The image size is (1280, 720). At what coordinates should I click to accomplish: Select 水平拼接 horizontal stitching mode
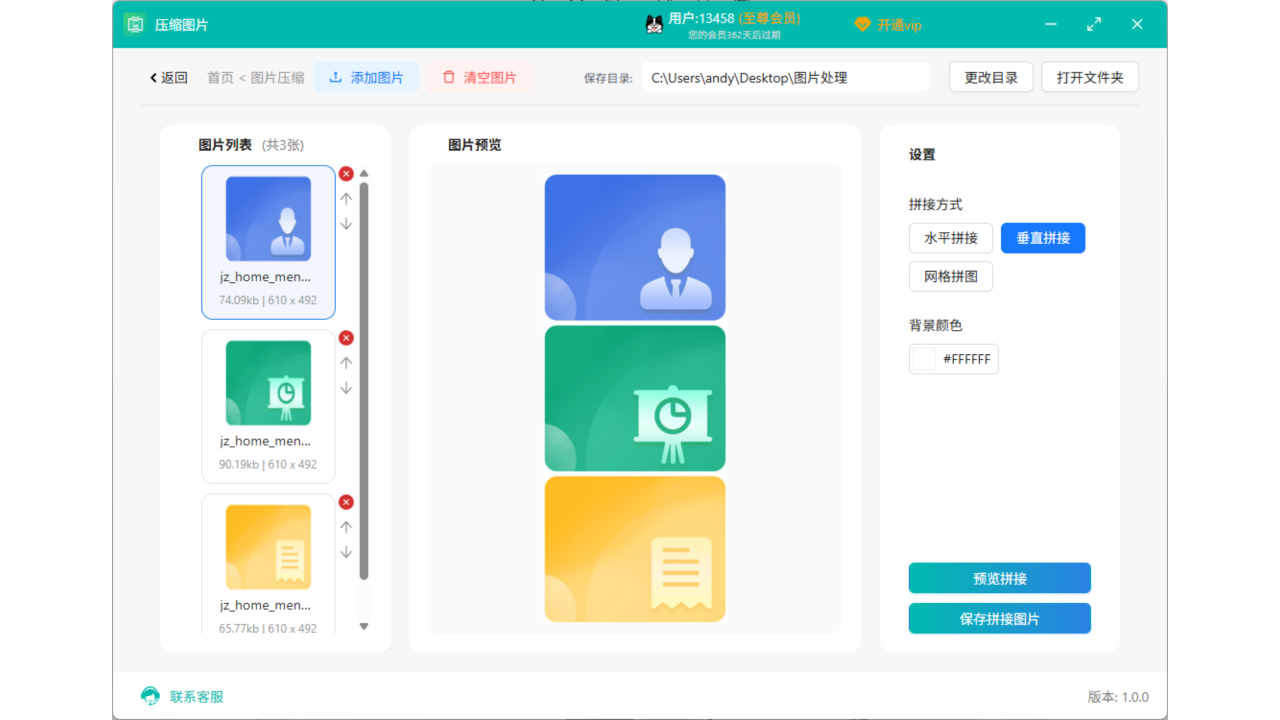pyautogui.click(x=950, y=238)
